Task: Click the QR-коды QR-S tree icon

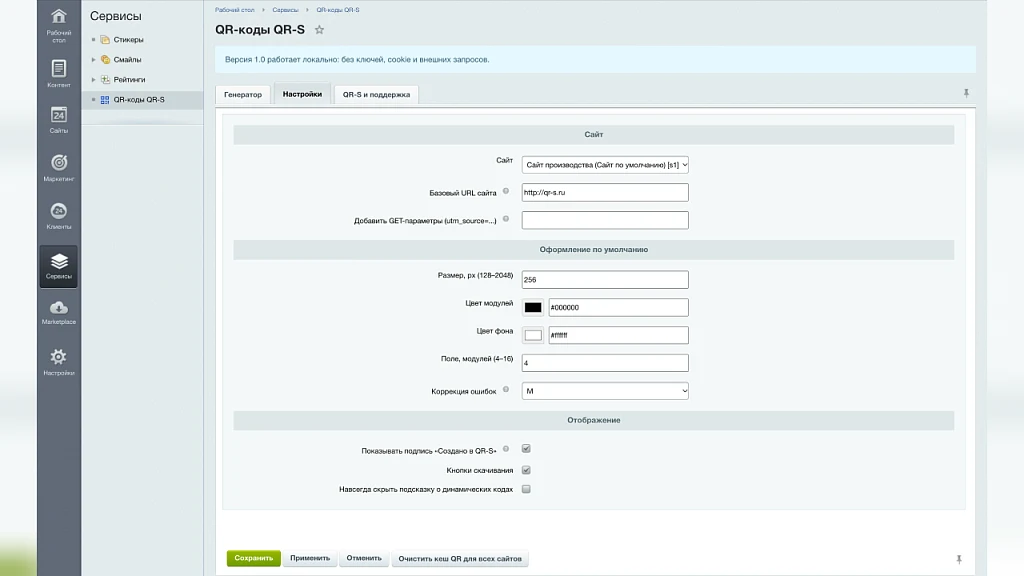Action: click(x=105, y=100)
